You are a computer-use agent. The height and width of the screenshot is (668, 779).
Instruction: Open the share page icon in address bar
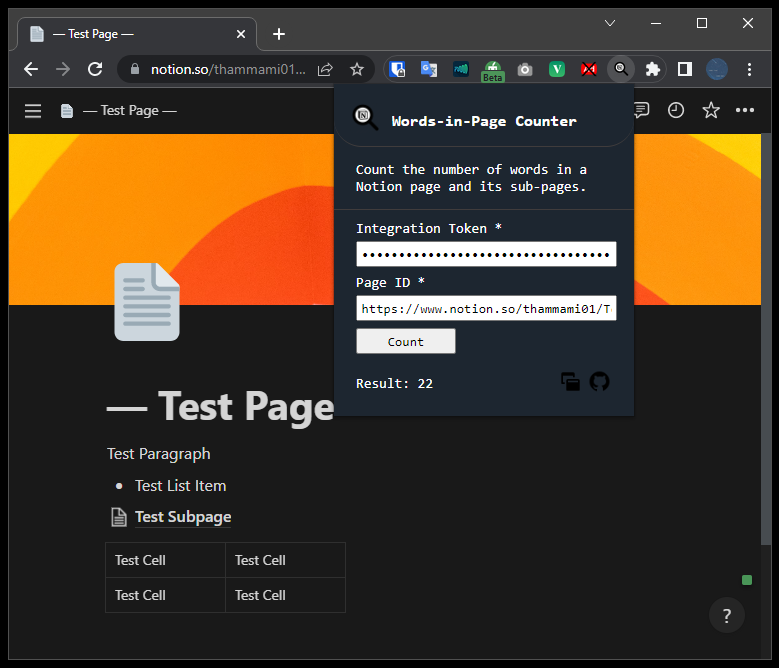(325, 69)
